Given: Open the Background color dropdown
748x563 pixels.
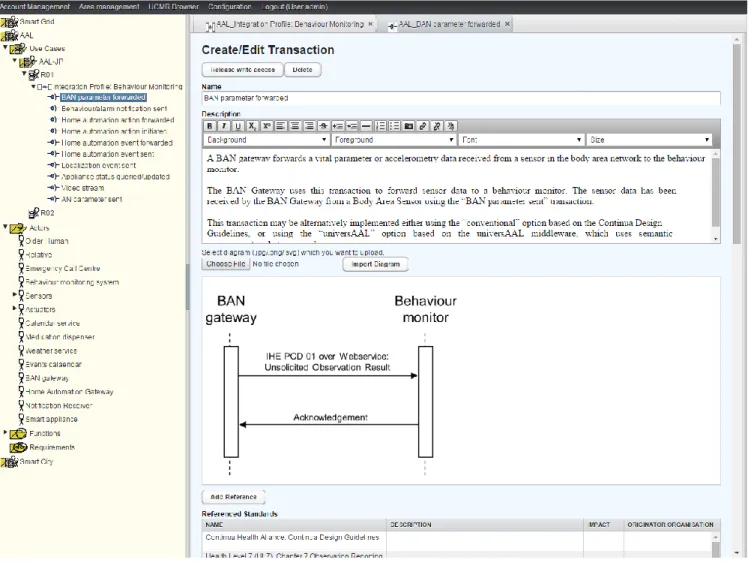Looking at the screenshot, I should [x=266, y=140].
